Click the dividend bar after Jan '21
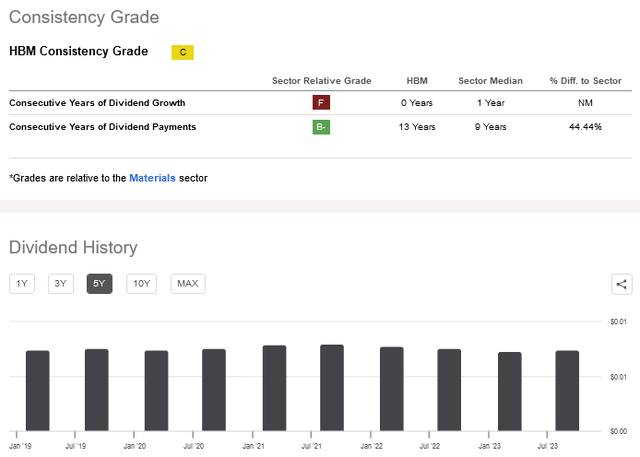Screen dimensions: 640x457 tap(274, 388)
